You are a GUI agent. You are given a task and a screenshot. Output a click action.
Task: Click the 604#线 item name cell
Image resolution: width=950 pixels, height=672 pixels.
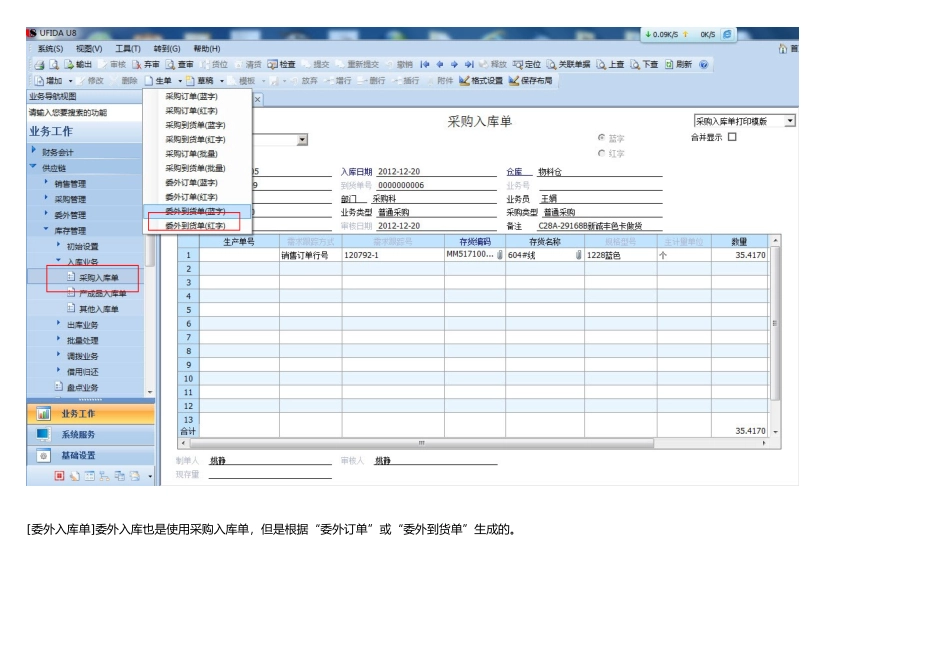(x=545, y=256)
